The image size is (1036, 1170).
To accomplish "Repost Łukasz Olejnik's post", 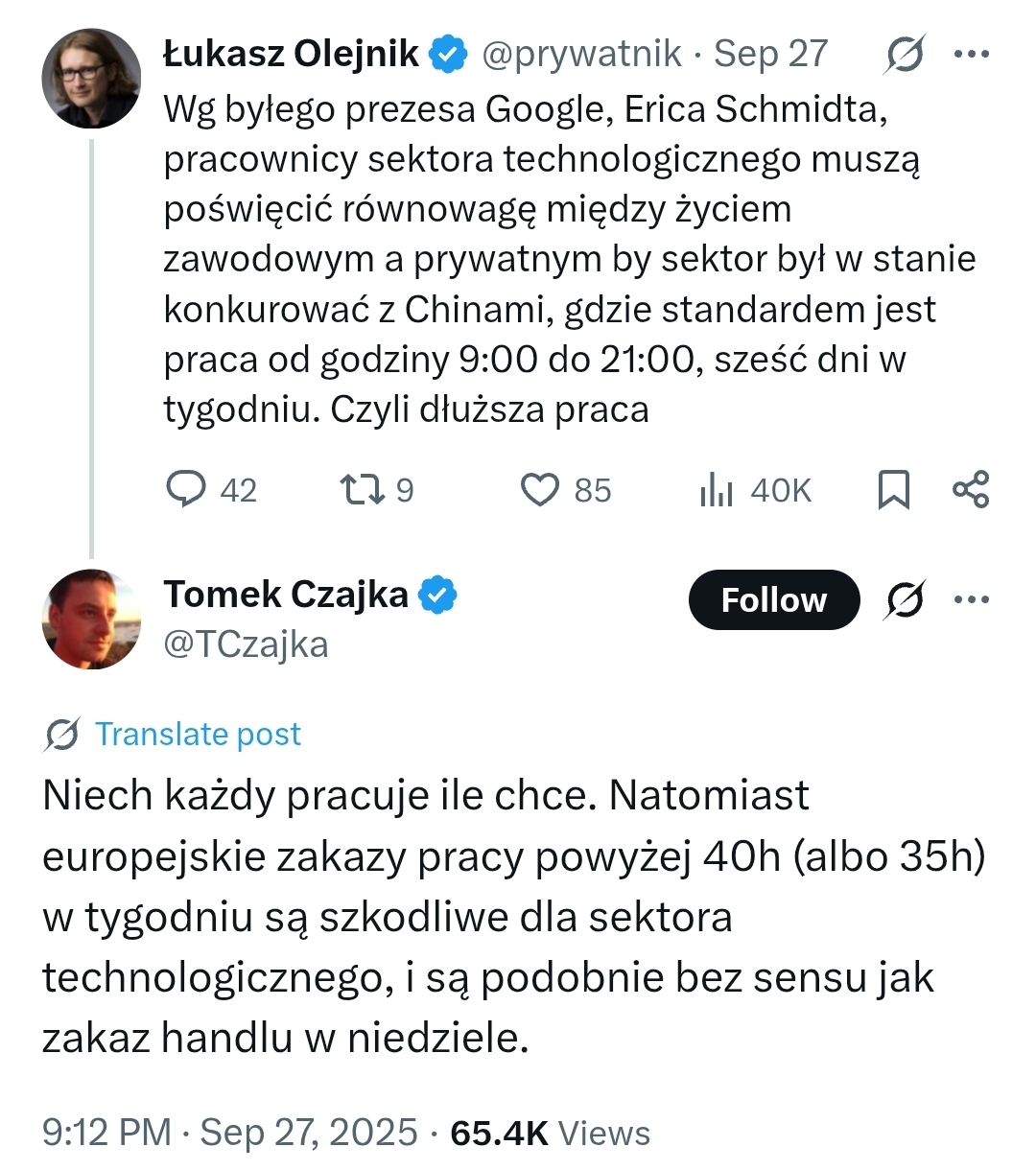I will pos(364,489).
